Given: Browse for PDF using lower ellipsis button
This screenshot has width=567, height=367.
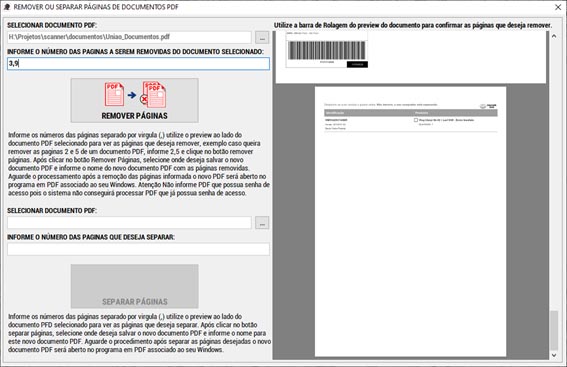Looking at the screenshot, I should pos(262,223).
